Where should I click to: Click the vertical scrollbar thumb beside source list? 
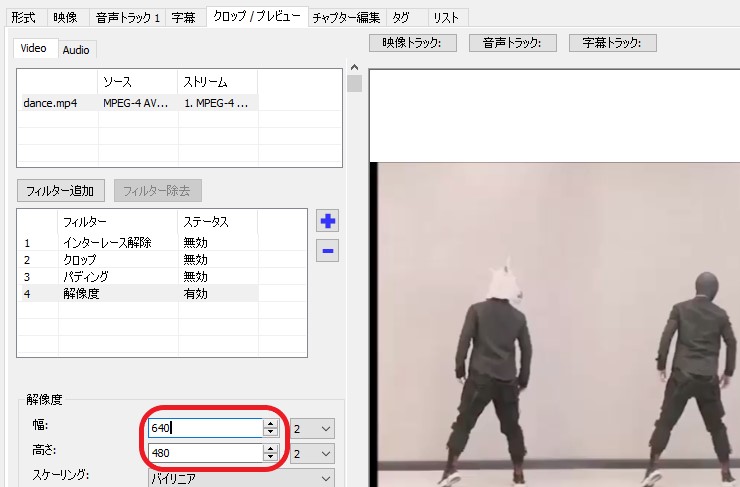(354, 82)
